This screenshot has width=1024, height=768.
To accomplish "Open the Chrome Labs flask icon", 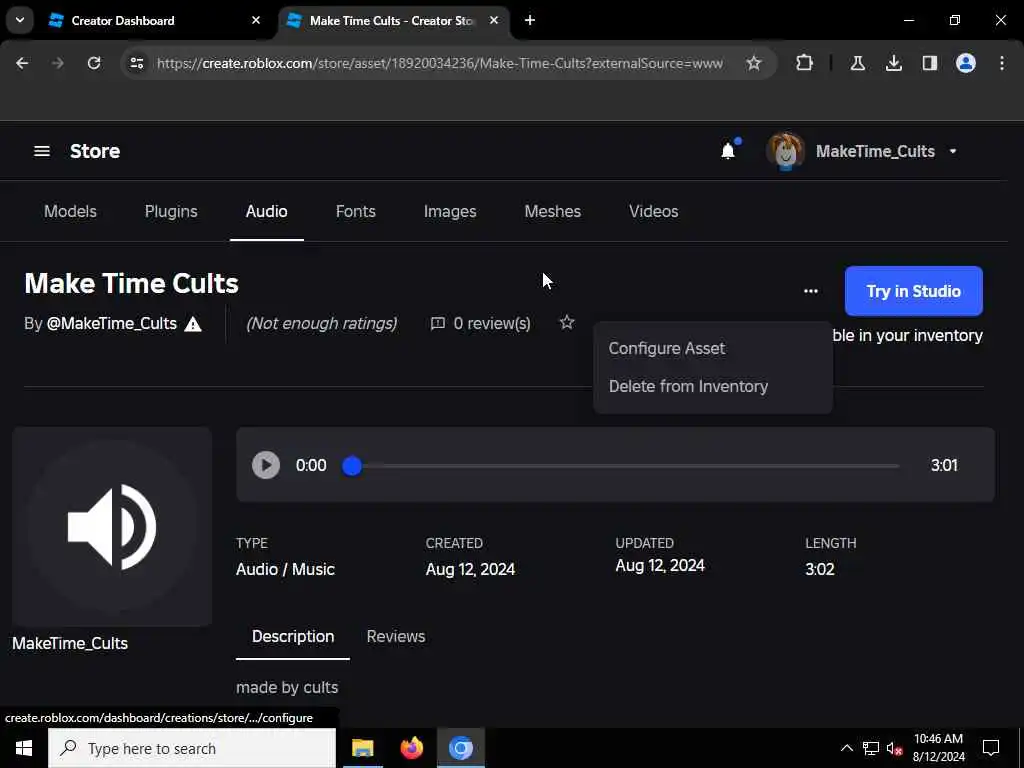I will (x=857, y=63).
